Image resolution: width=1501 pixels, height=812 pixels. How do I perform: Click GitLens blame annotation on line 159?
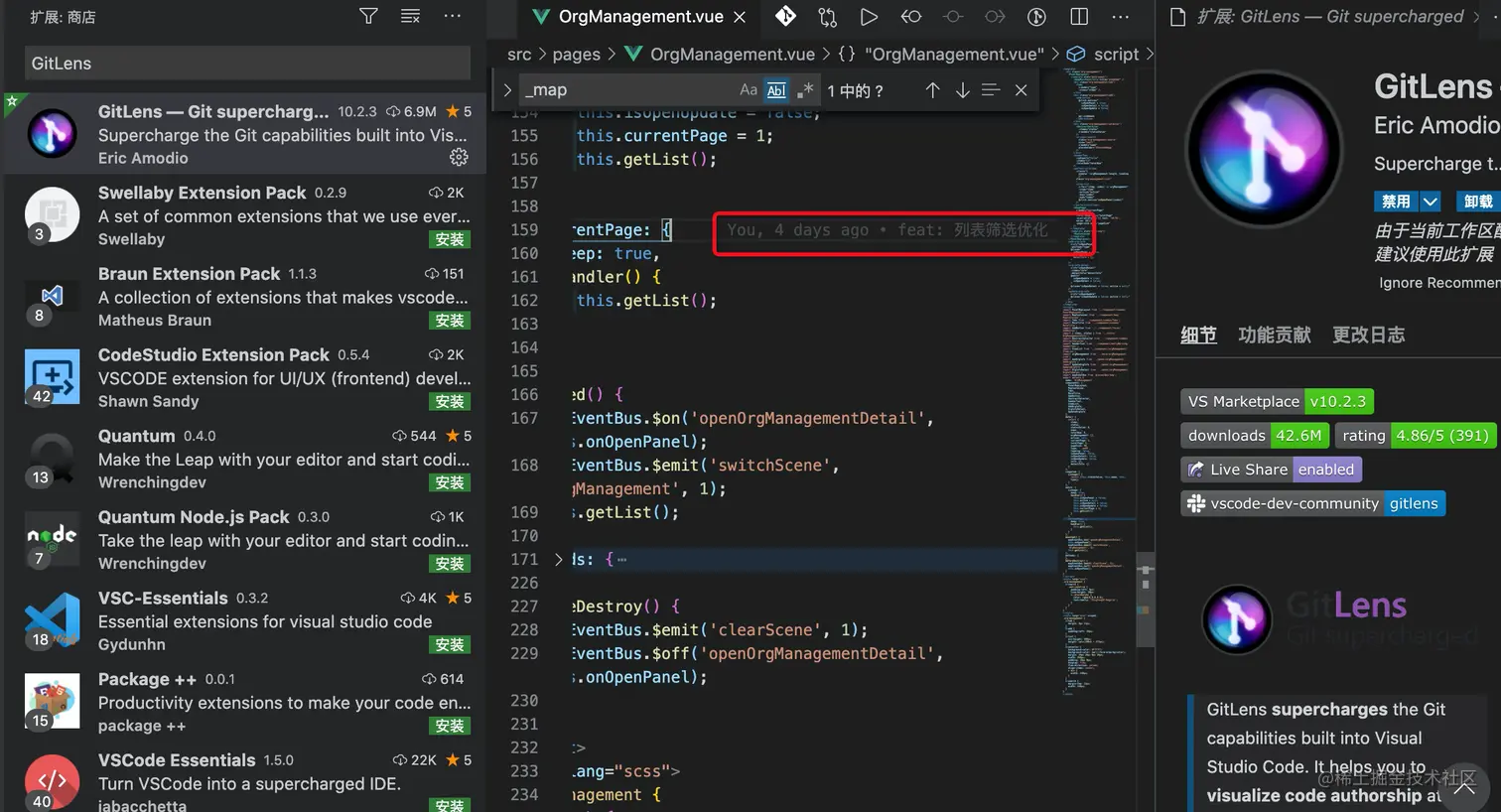887,230
